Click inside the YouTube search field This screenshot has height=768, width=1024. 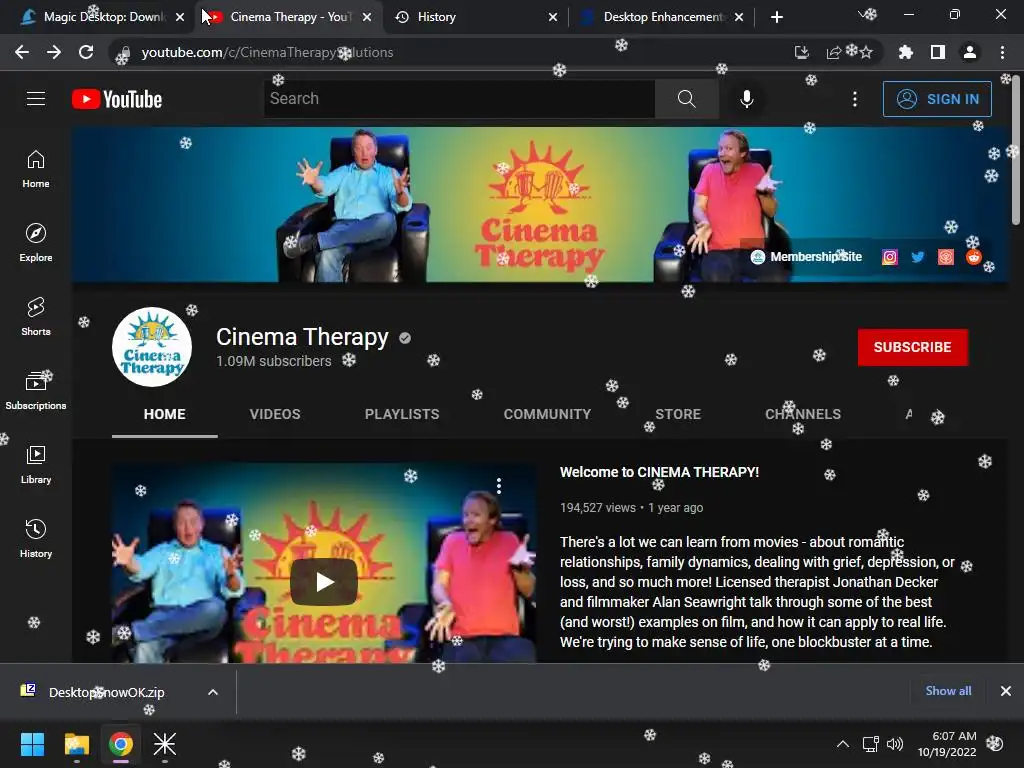coord(459,99)
